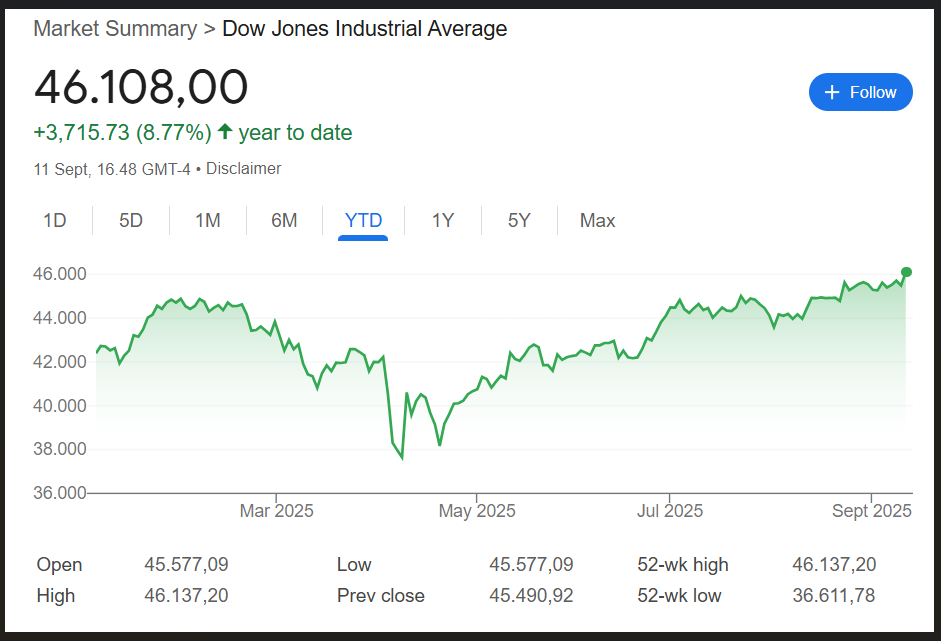Click the green endpoint dot on chart
The width and height of the screenshot is (941, 641).
point(906,272)
